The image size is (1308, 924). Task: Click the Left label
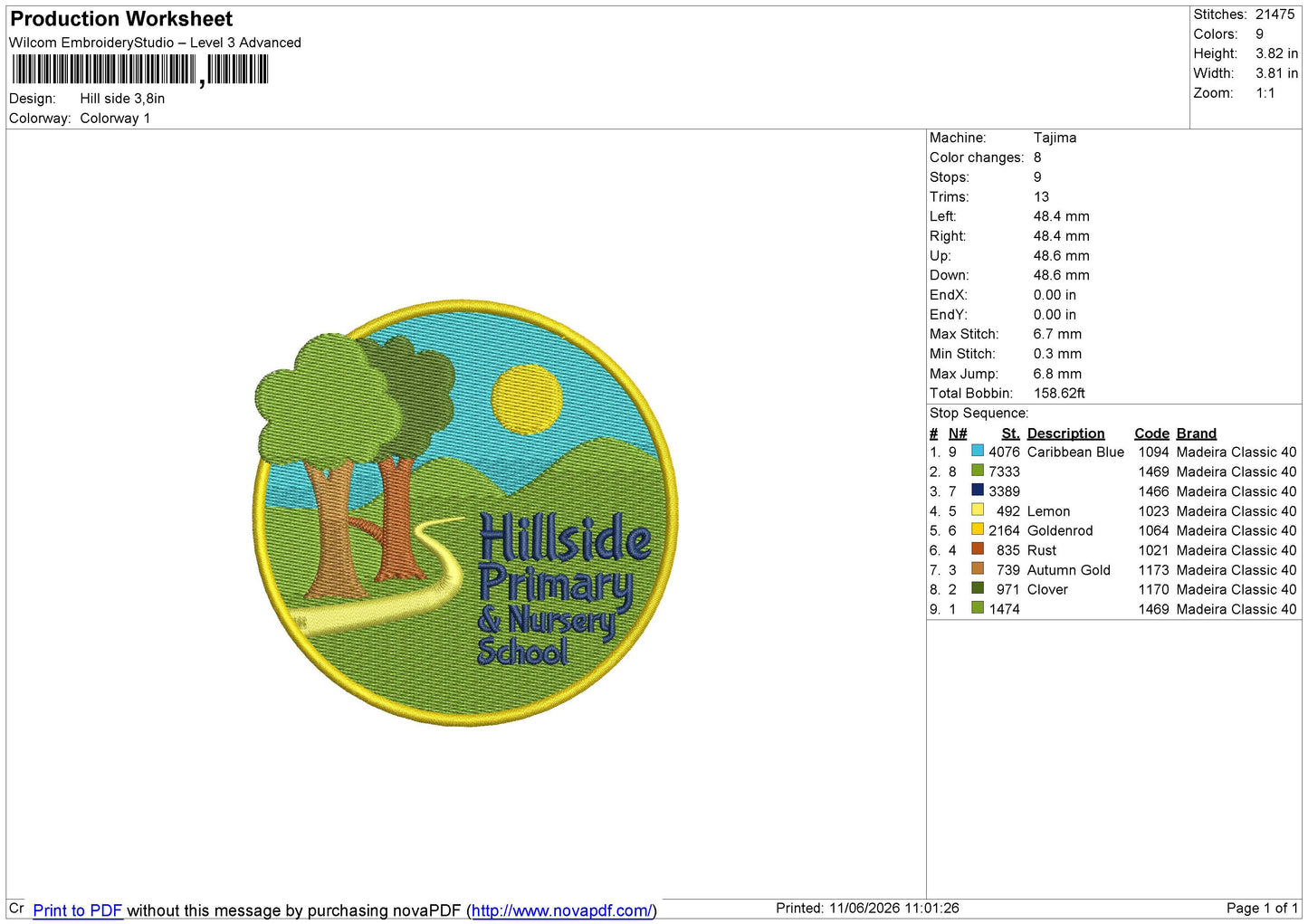click(943, 216)
